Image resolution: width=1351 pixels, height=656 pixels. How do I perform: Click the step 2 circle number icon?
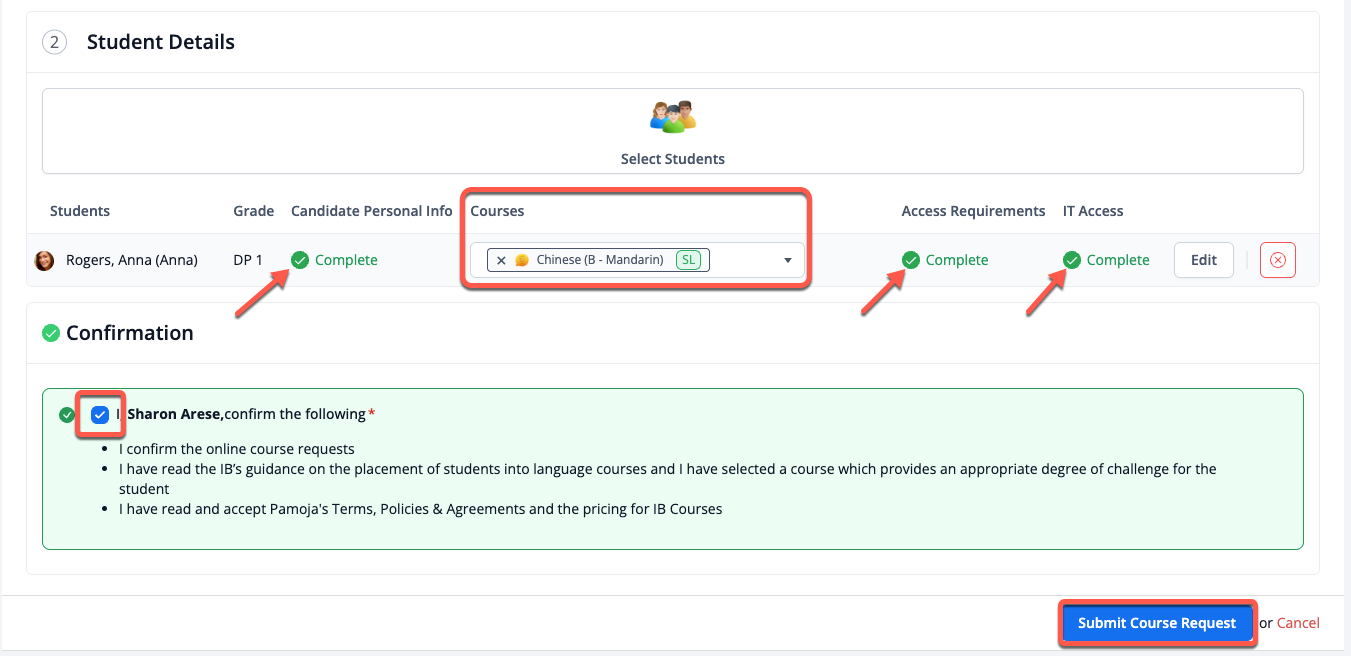coord(54,42)
